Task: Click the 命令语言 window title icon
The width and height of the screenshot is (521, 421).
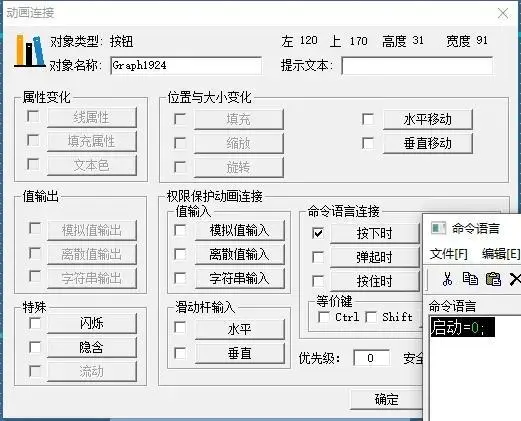Action: click(438, 228)
